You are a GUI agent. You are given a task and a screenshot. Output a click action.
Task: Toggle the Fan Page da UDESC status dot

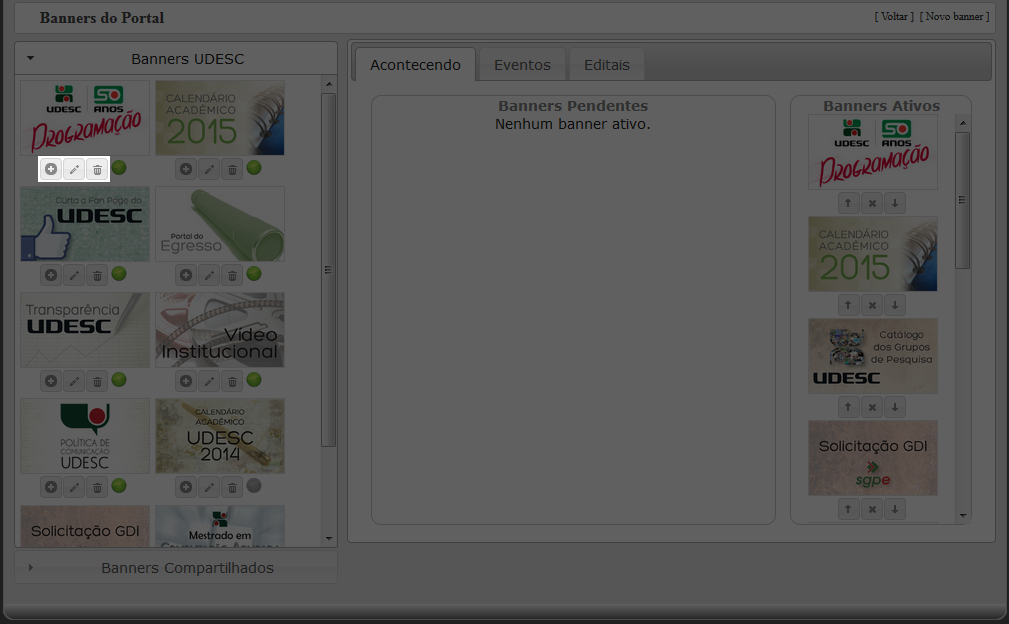coord(119,274)
